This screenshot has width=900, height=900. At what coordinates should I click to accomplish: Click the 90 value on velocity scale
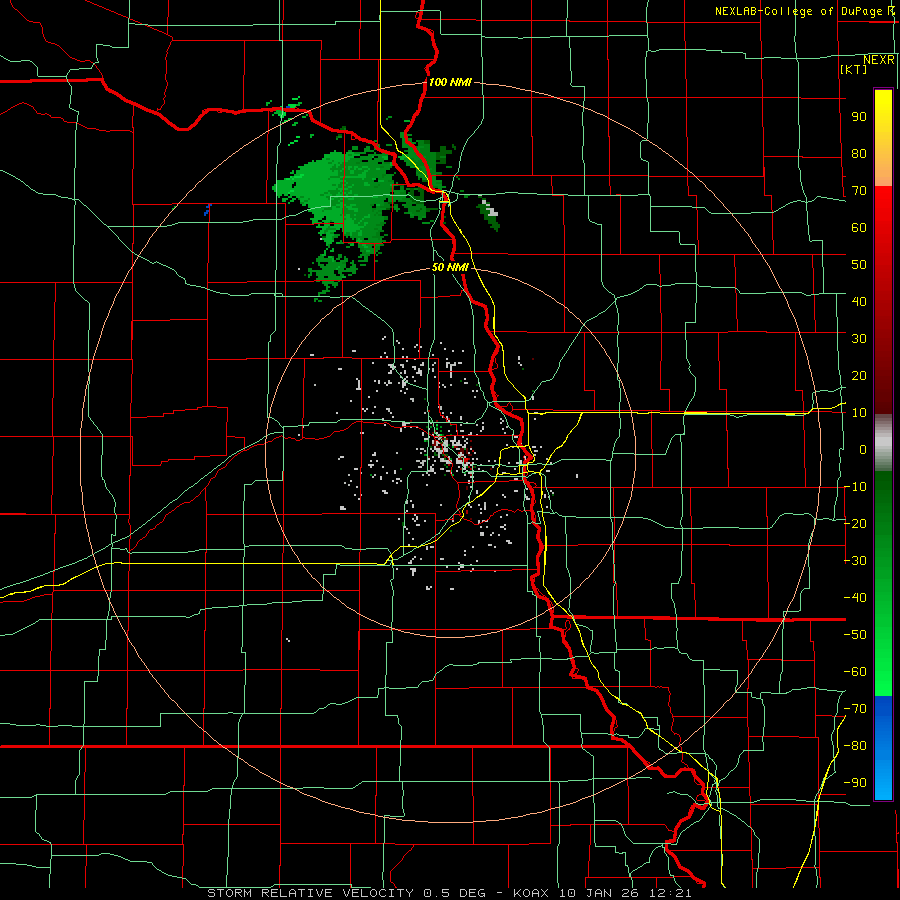click(x=859, y=117)
